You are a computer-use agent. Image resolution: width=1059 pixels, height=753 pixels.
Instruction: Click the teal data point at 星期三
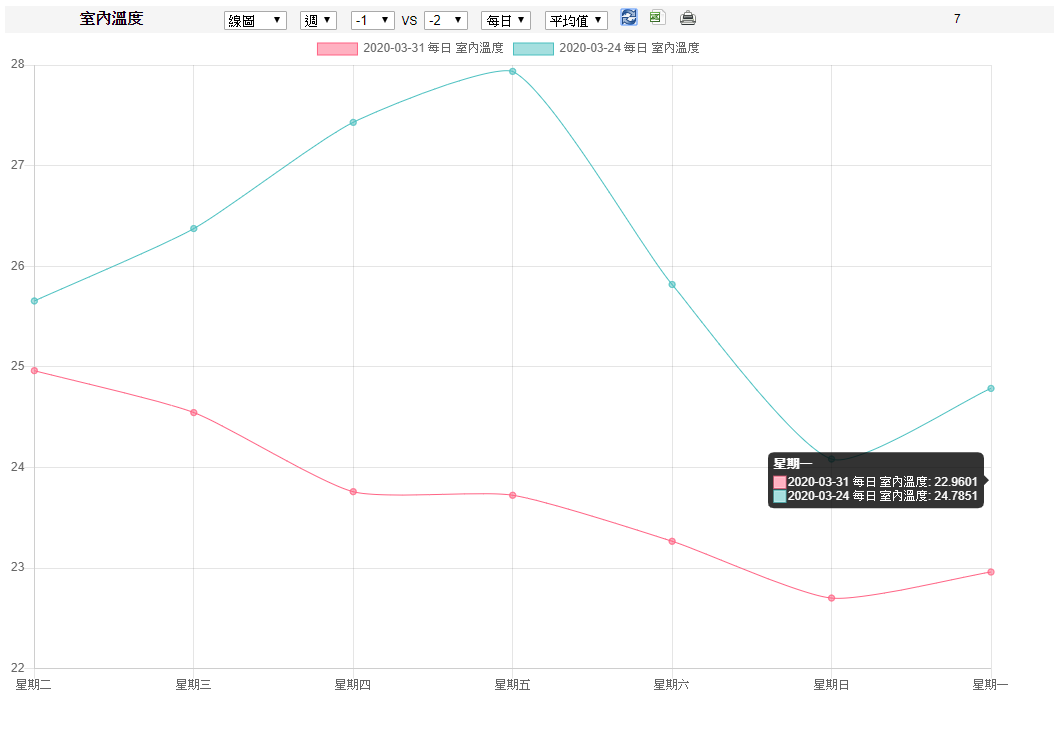(193, 229)
